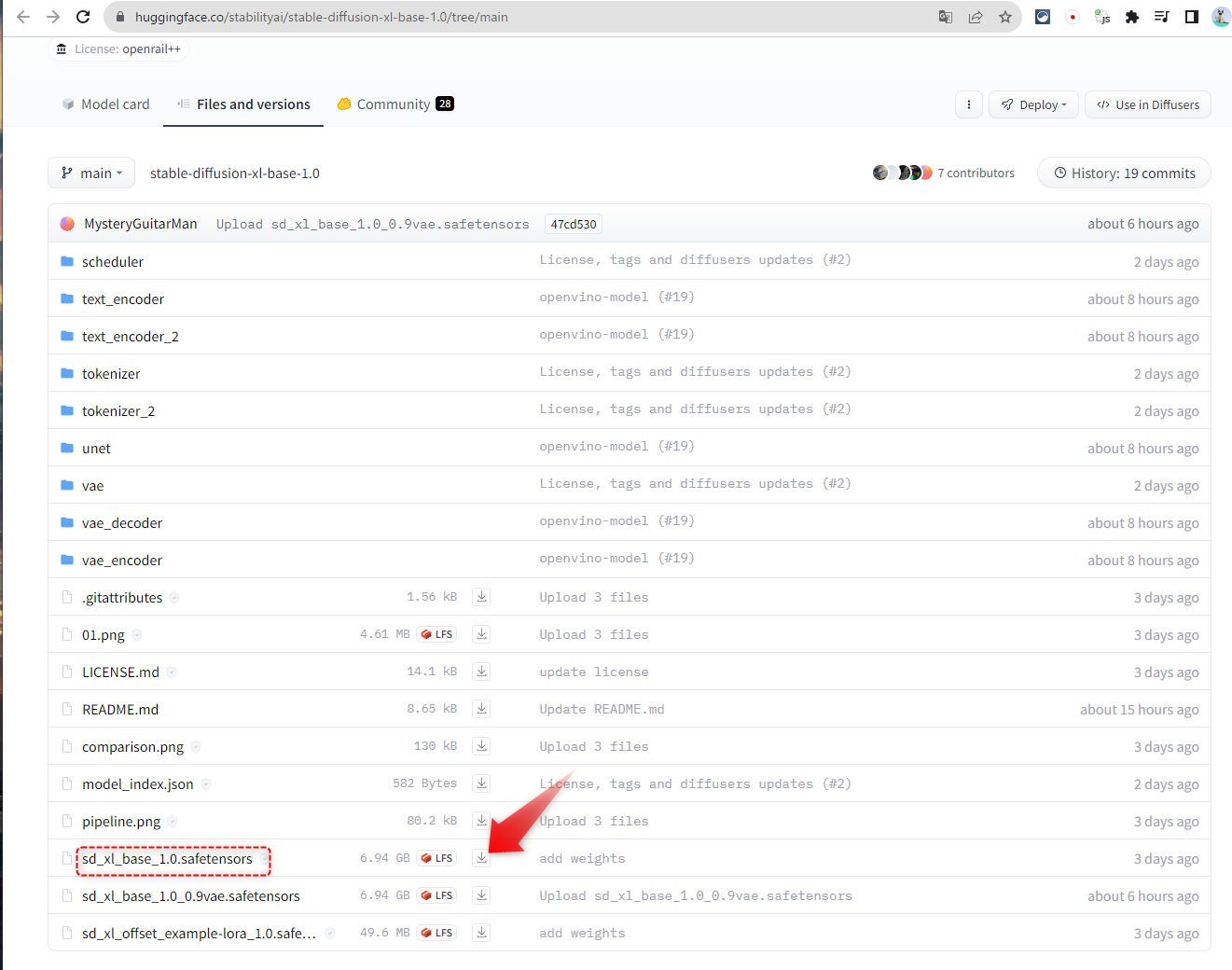The height and width of the screenshot is (970, 1232).
Task: Click the Use in Diffusers button
Action: (1148, 104)
